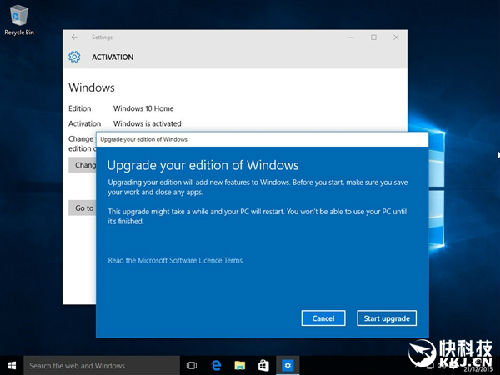This screenshot has height=375, width=500.
Task: Open the Windows Start menu
Action: pos(12,366)
